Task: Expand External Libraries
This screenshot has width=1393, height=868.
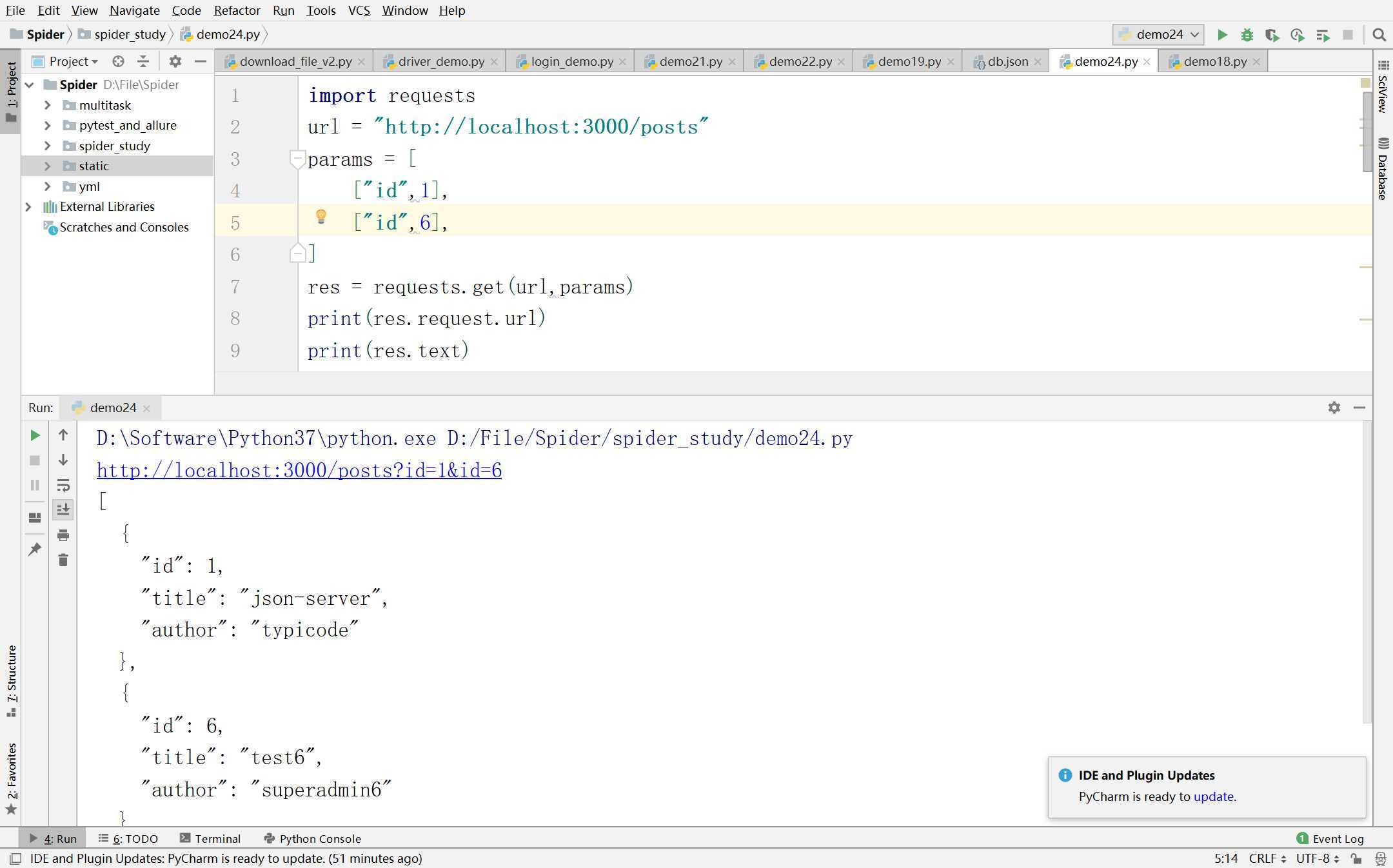Action: (x=28, y=206)
